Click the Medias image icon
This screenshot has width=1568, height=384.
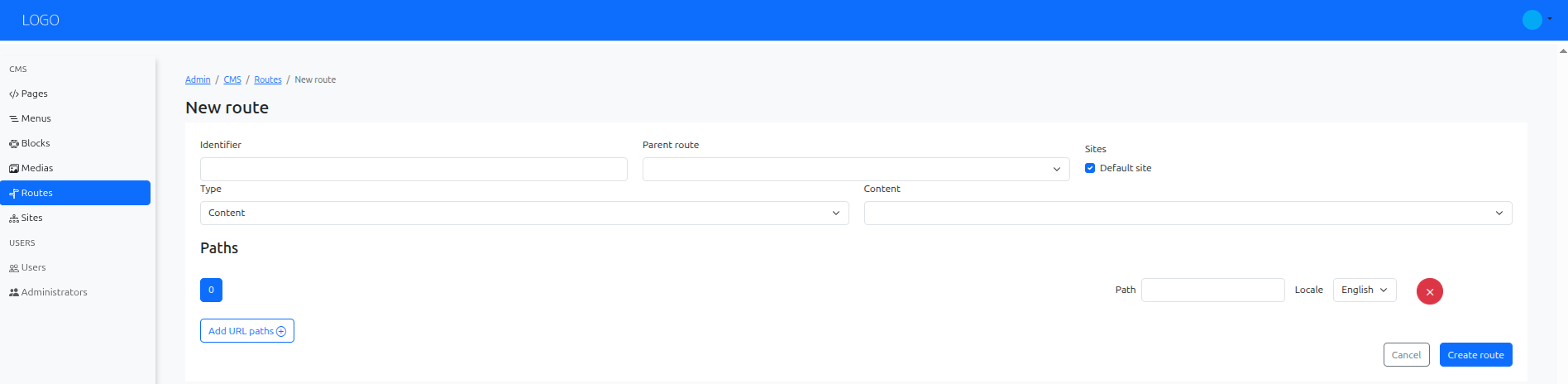click(x=14, y=169)
